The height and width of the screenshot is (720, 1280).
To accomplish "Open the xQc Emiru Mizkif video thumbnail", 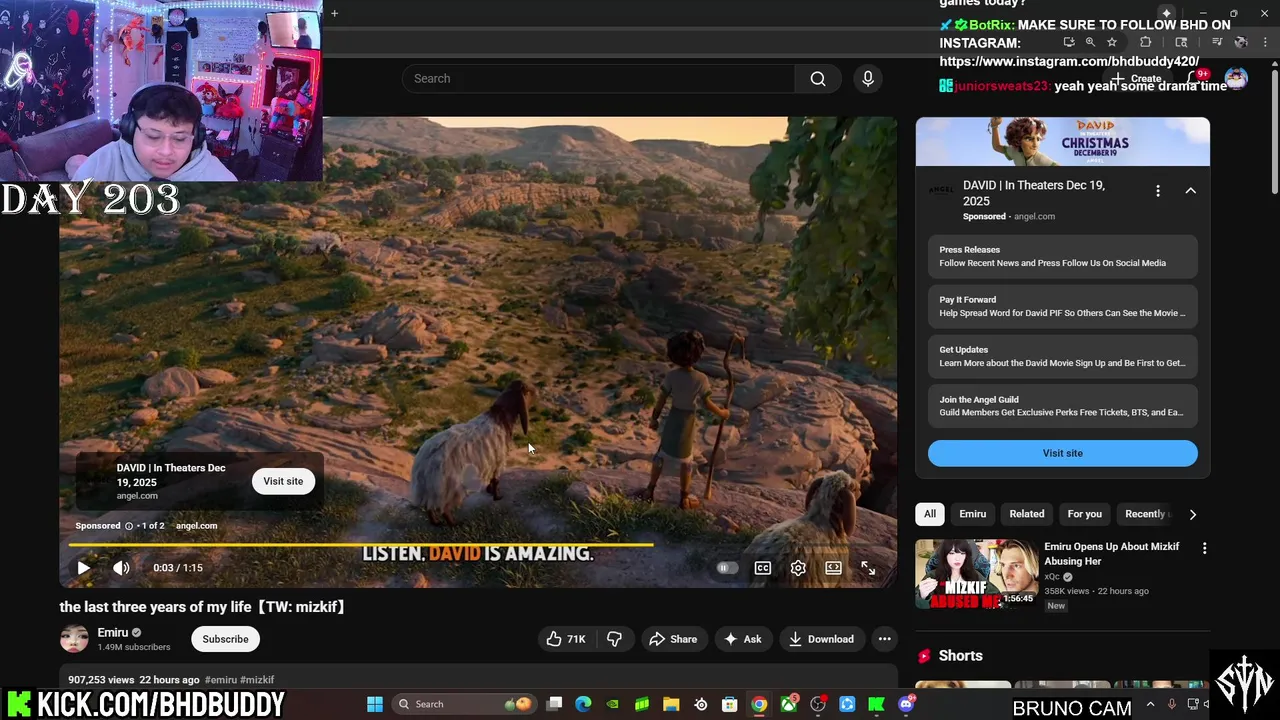I will point(976,575).
